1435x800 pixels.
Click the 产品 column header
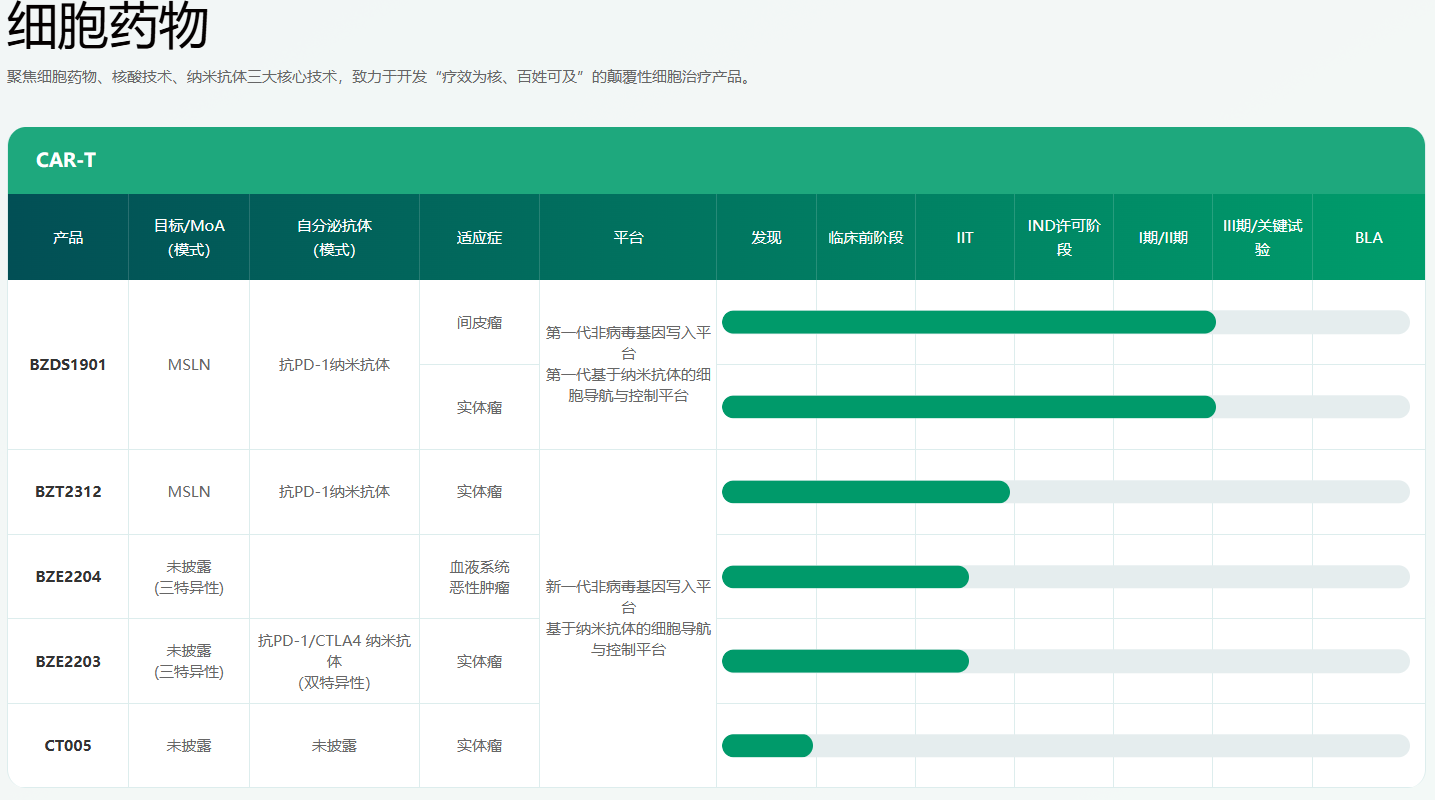click(x=68, y=238)
